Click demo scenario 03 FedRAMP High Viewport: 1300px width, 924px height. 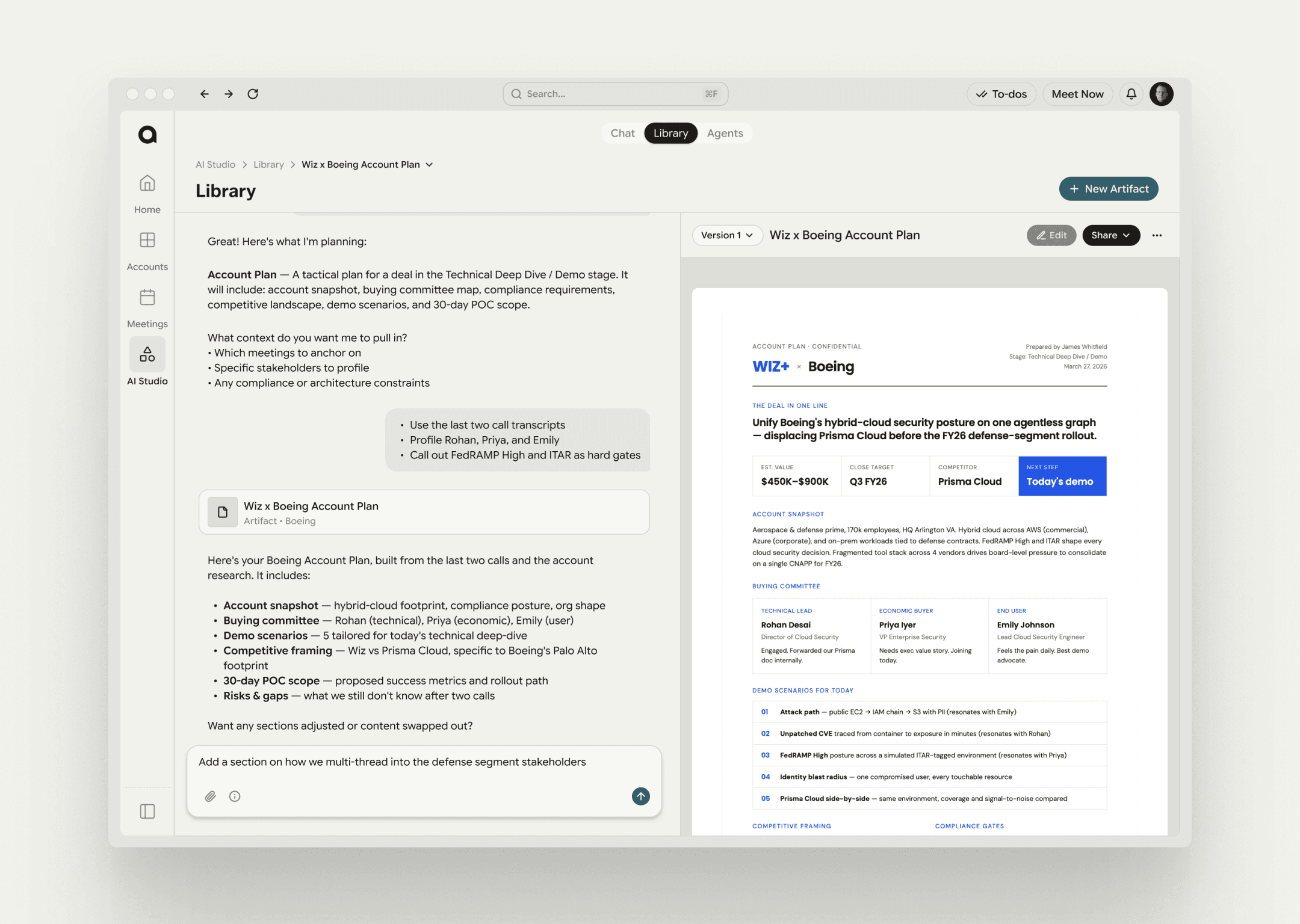point(929,756)
